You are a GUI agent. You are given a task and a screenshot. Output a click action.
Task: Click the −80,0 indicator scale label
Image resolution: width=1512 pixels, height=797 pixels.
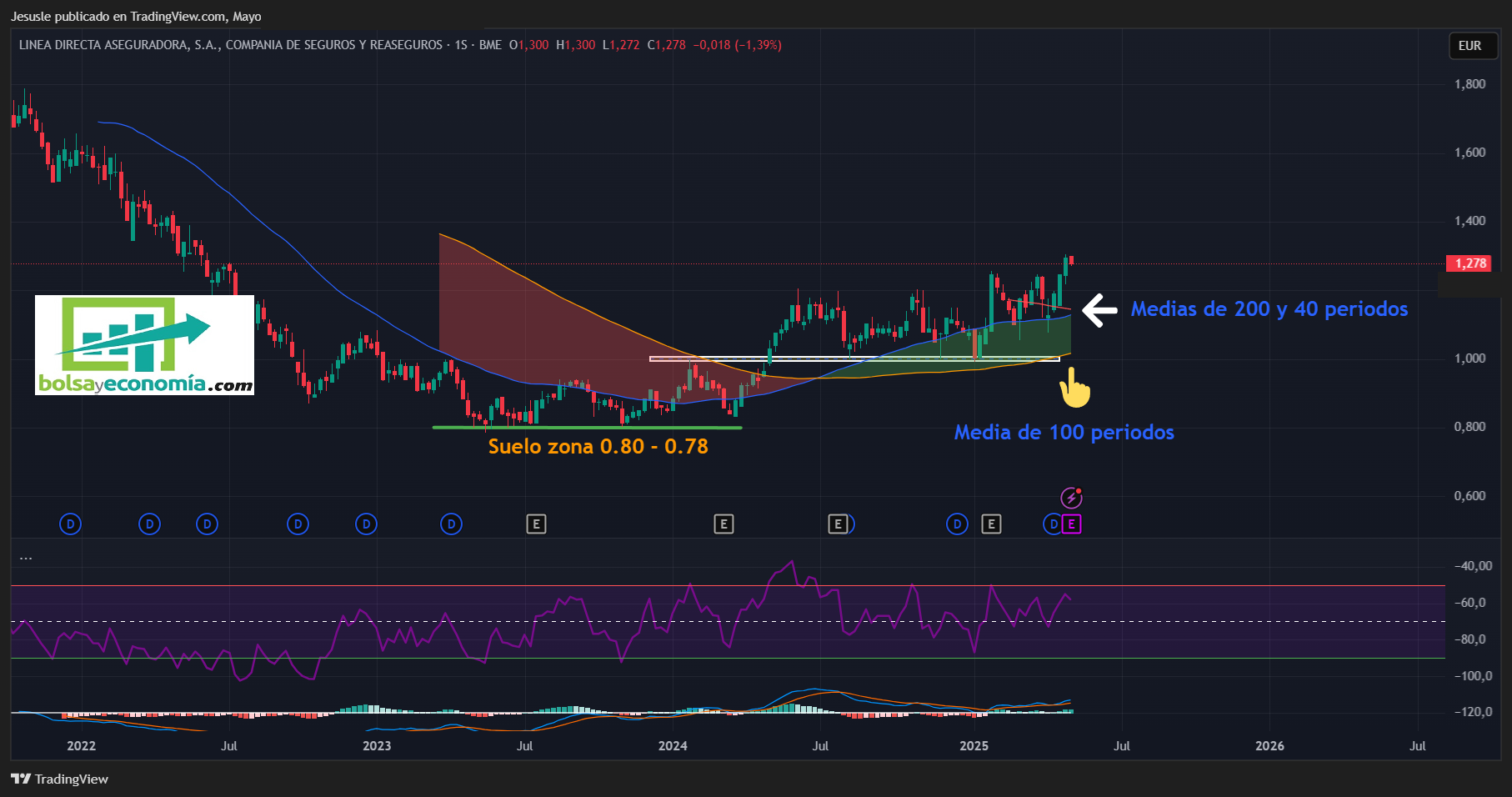pyautogui.click(x=1469, y=639)
